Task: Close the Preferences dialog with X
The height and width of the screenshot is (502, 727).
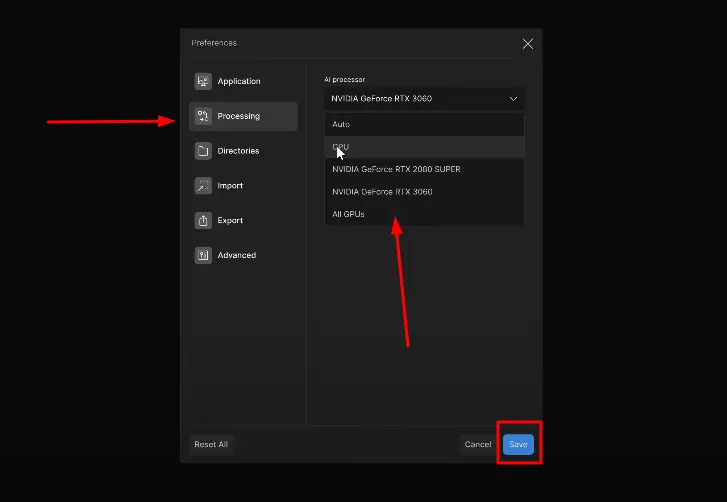Action: coord(528,44)
